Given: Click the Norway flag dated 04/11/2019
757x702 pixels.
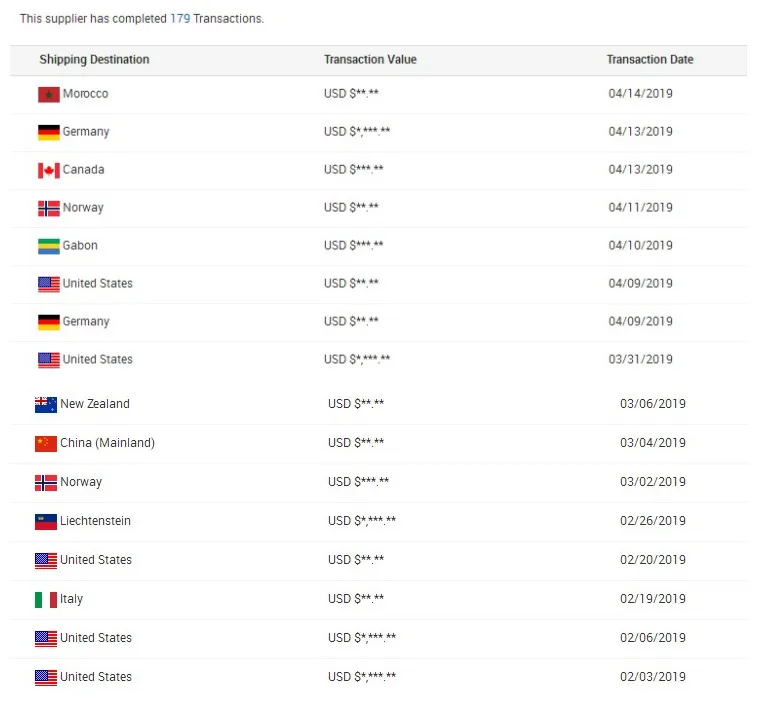Looking at the screenshot, I should 48,208.
